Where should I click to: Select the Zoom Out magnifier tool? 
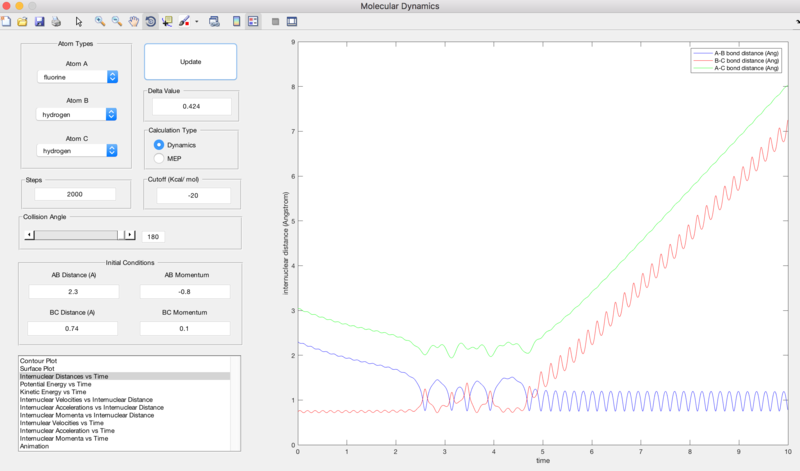pos(117,21)
